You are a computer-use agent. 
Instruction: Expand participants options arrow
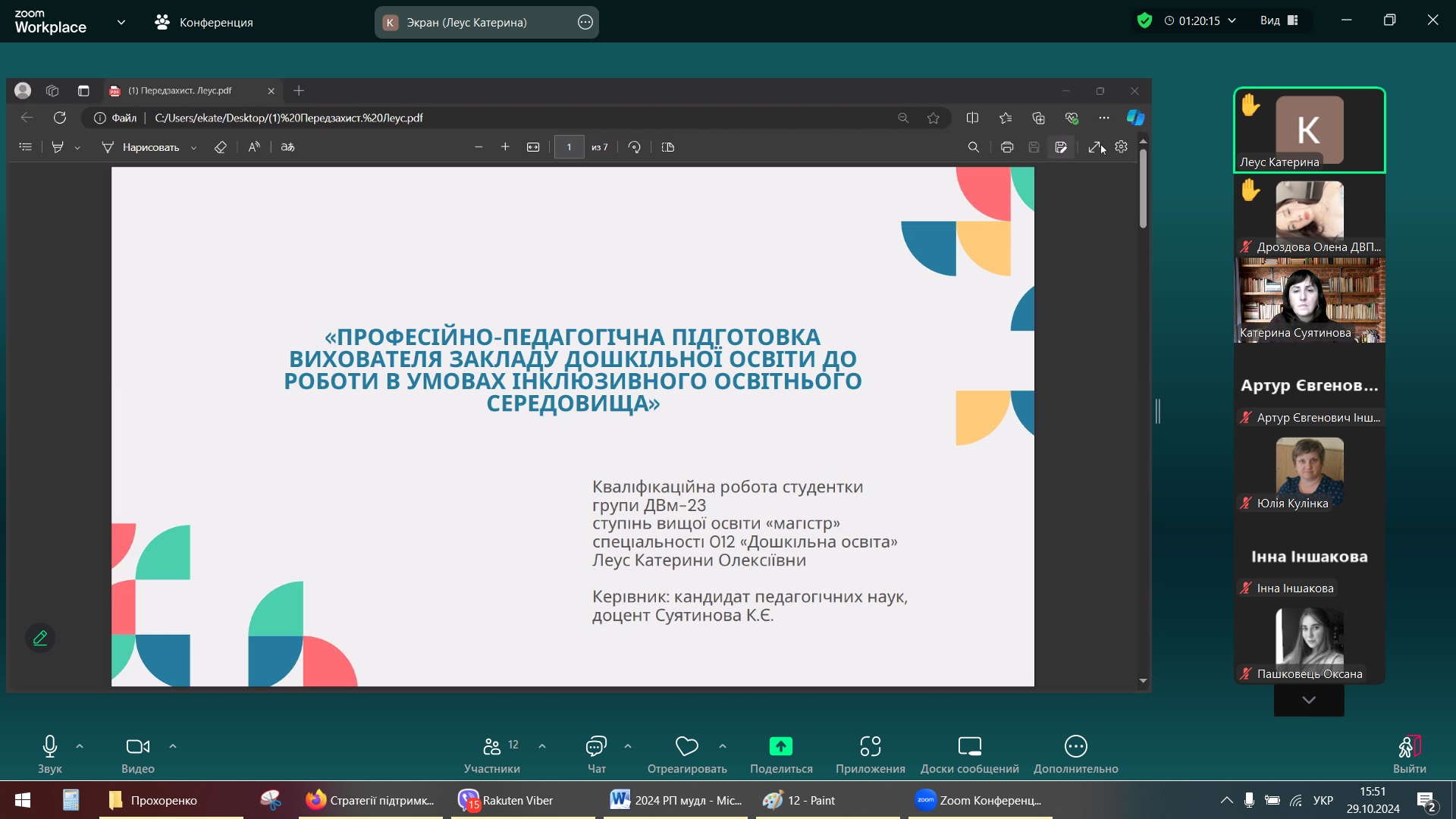tap(542, 746)
